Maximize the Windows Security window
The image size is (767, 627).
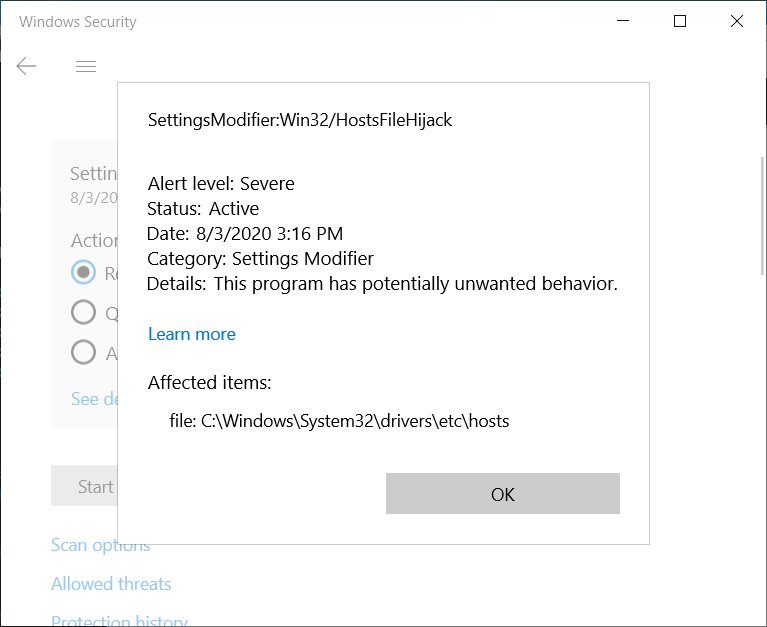coord(680,21)
